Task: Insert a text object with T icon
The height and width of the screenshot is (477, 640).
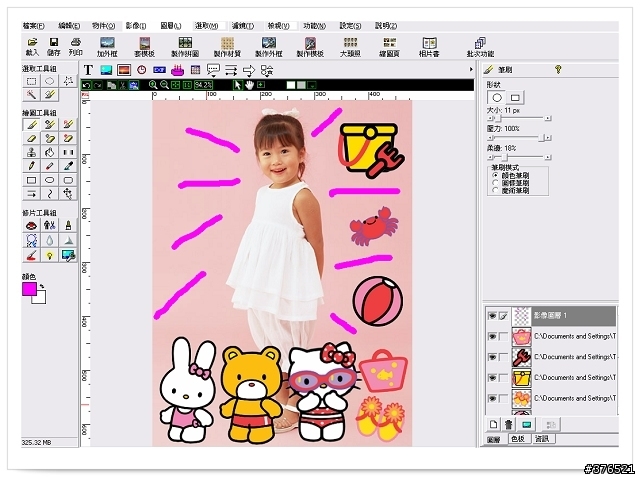Action: click(88, 70)
